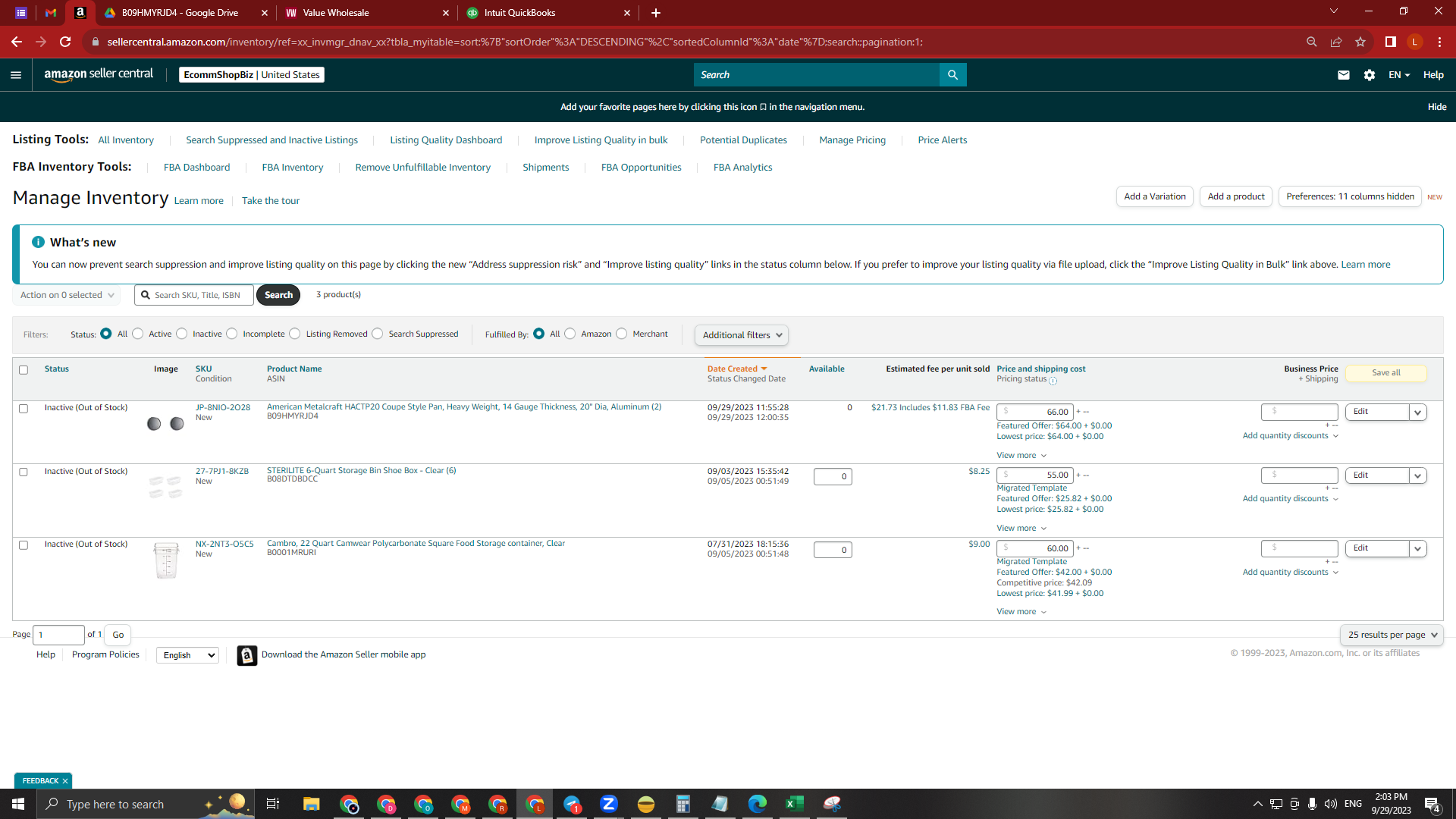Open the Windows Start menu
This screenshot has height=819, width=1456.
[x=18, y=804]
